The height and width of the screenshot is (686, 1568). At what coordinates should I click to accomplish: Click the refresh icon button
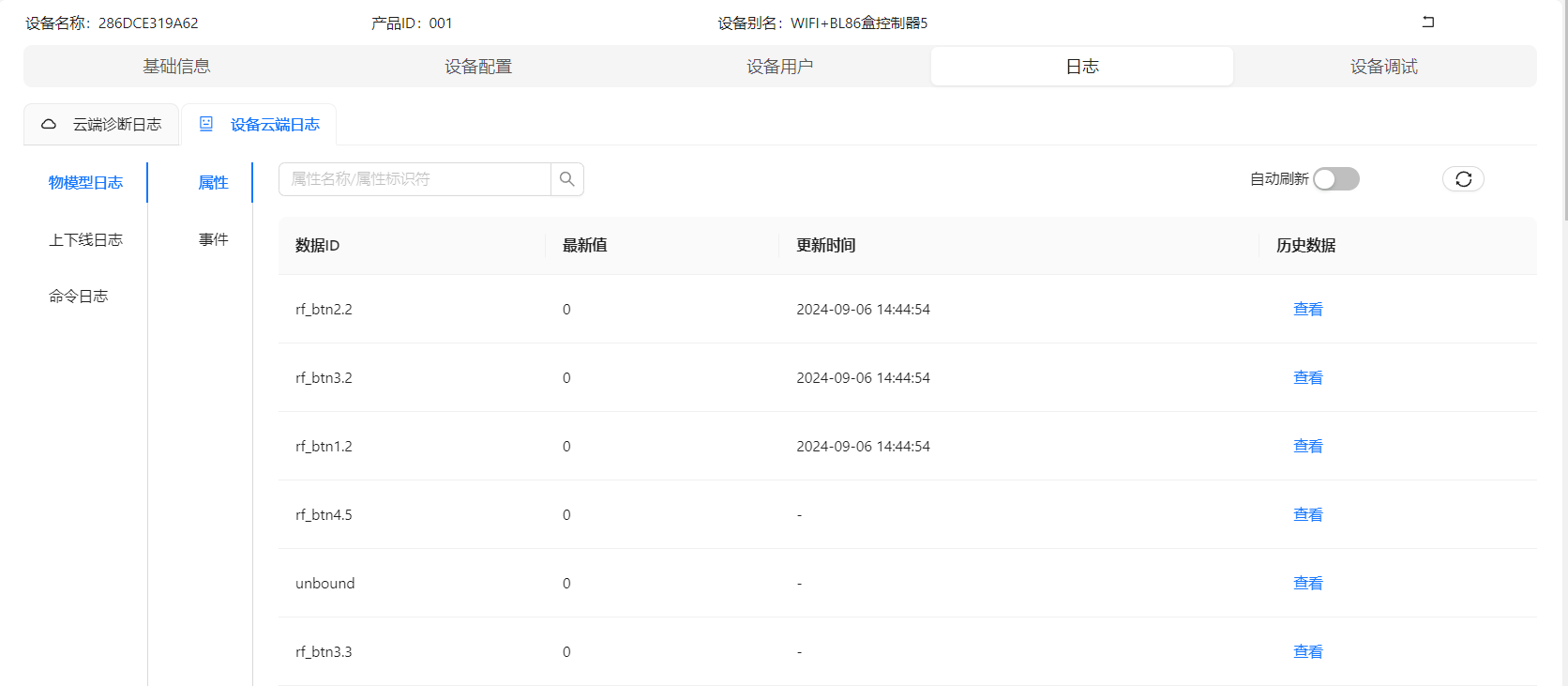pyautogui.click(x=1463, y=179)
